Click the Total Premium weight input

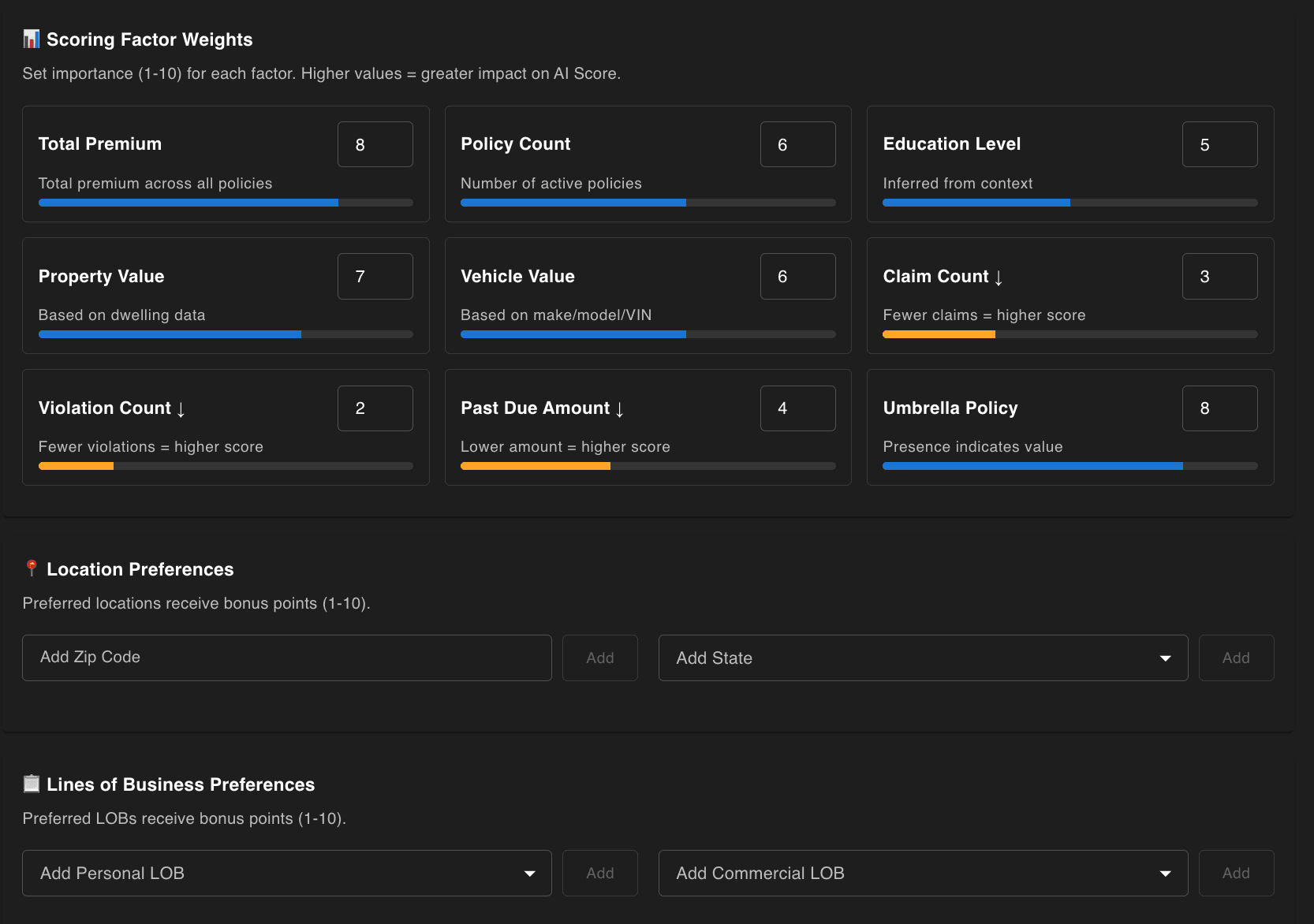[375, 144]
